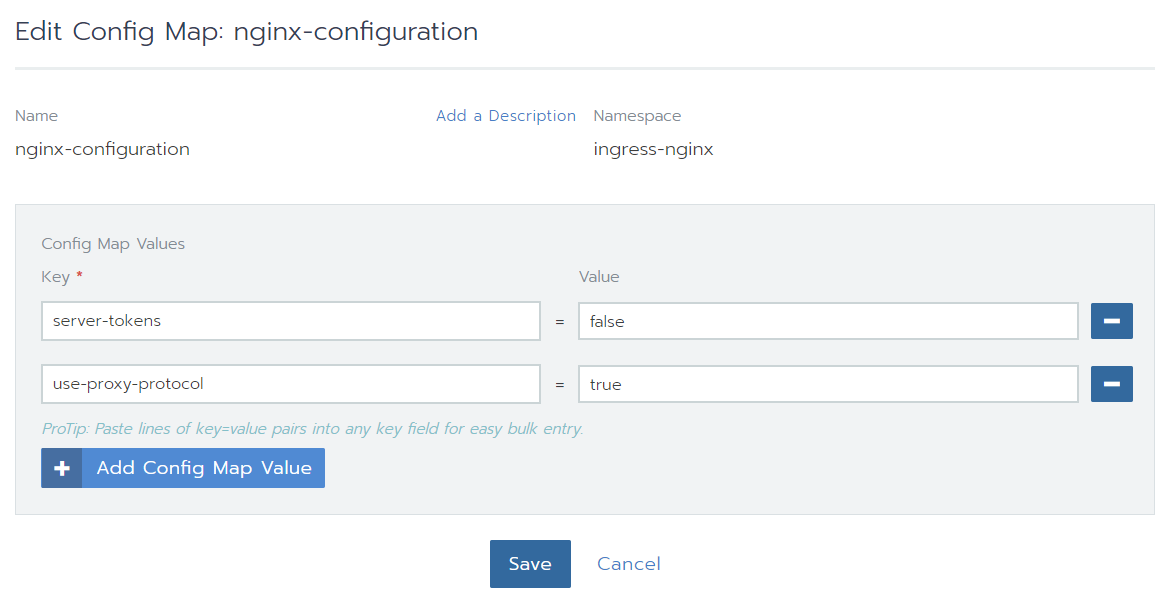
Task: Click the ProTip bulk entry hint text
Action: [x=312, y=429]
